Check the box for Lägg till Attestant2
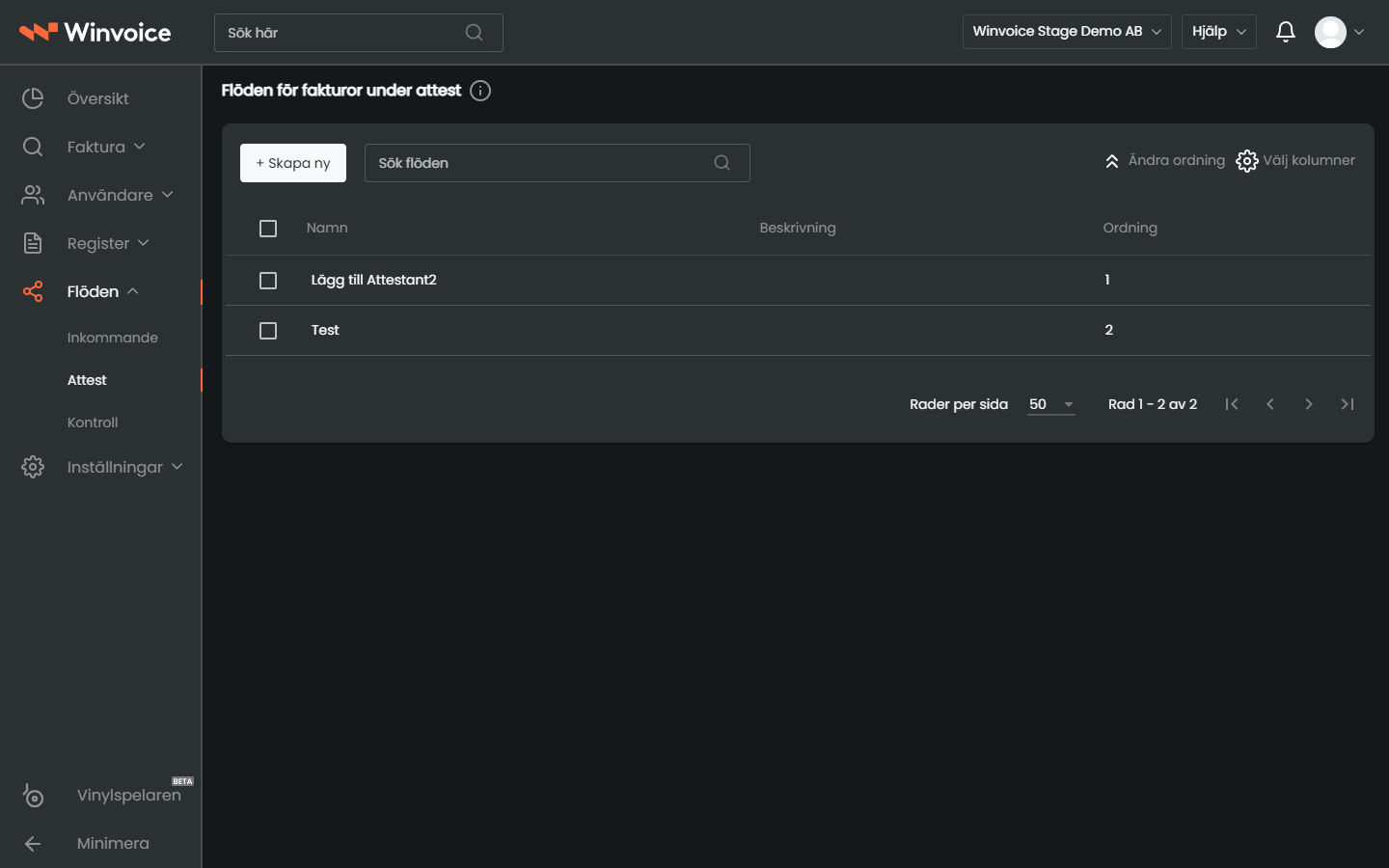 268,281
